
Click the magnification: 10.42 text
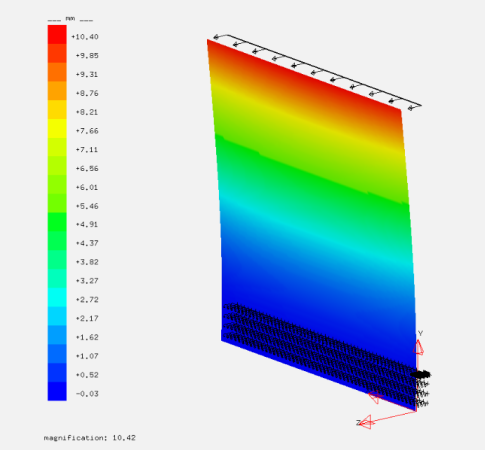(x=90, y=438)
